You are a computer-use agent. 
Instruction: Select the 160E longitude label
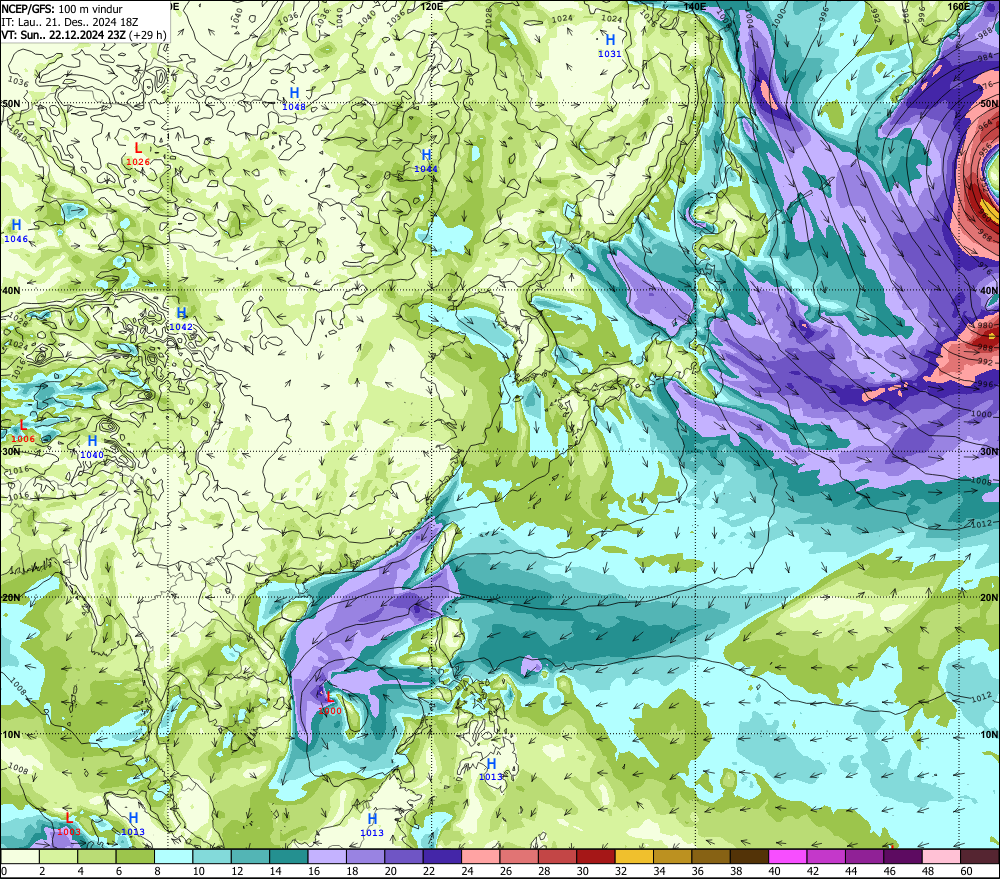pyautogui.click(x=959, y=6)
